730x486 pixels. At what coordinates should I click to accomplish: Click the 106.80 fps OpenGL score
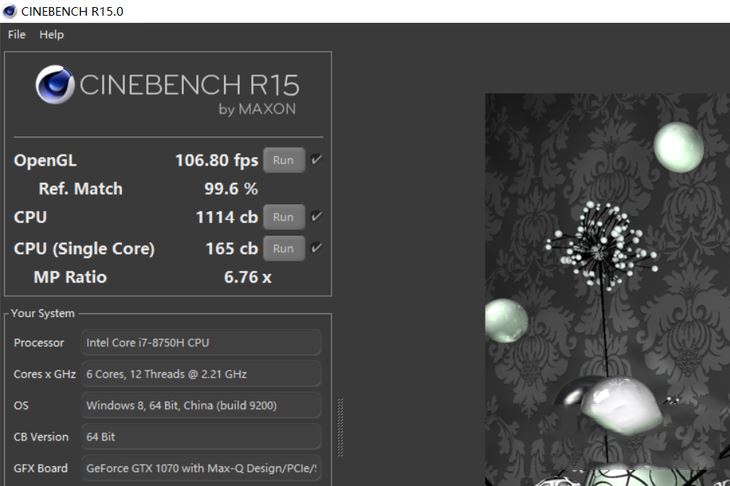pyautogui.click(x=216, y=161)
